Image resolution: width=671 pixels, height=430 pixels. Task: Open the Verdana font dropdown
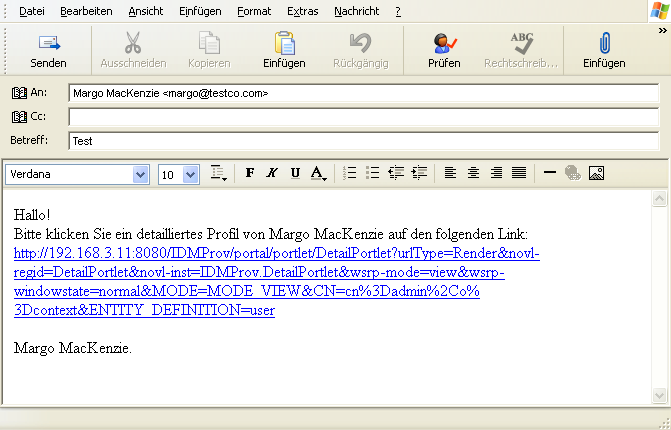(x=140, y=174)
